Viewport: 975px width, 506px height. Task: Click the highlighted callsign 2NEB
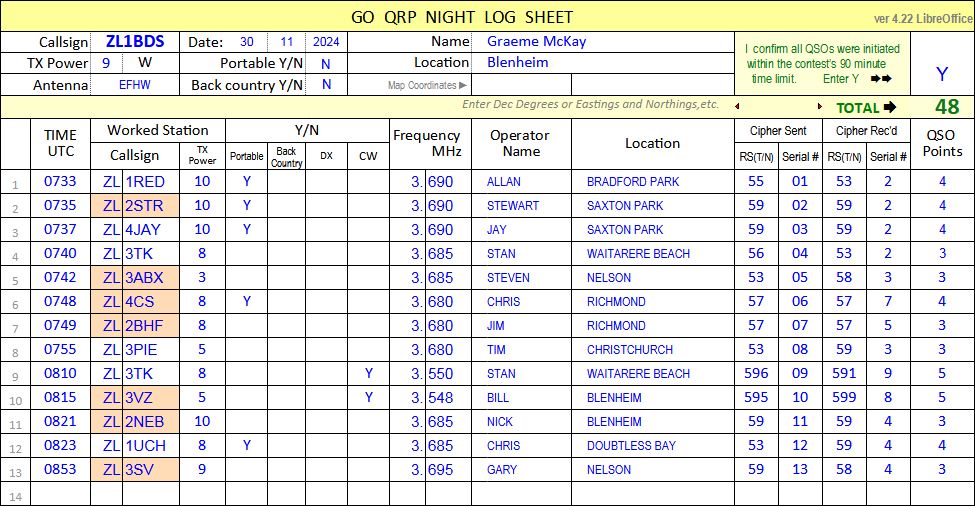[150, 421]
